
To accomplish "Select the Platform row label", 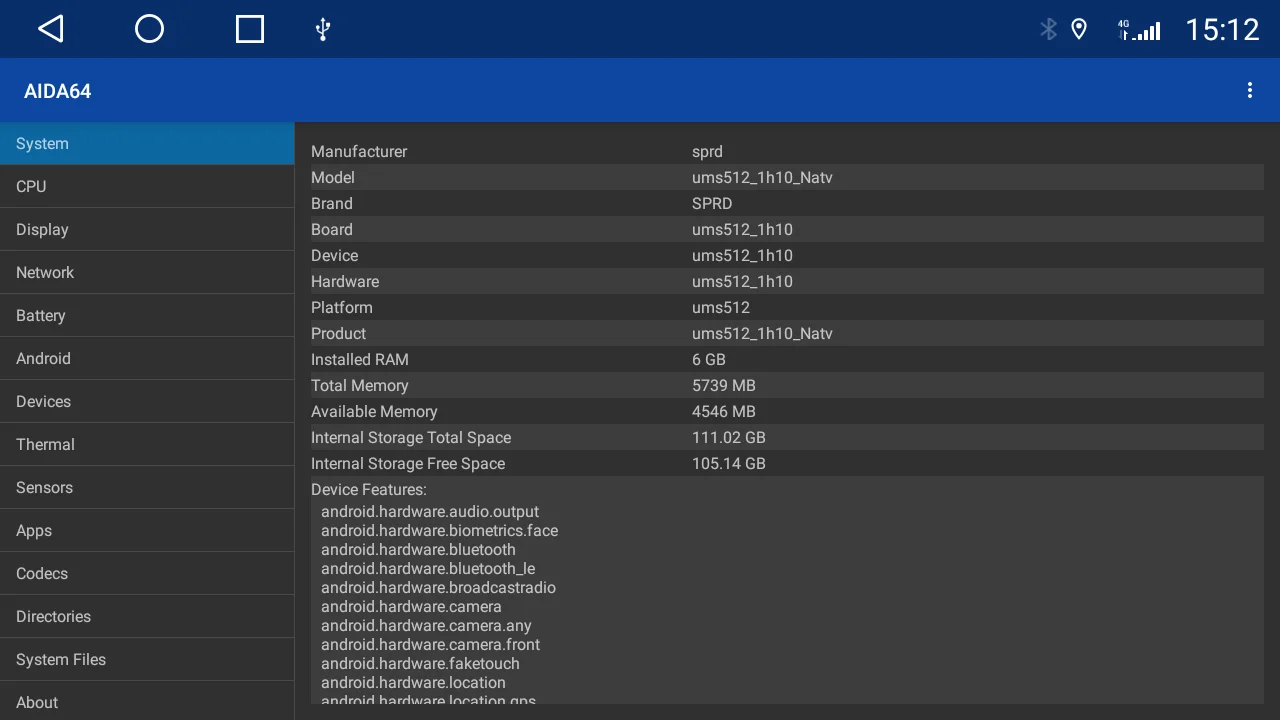I will point(342,308).
